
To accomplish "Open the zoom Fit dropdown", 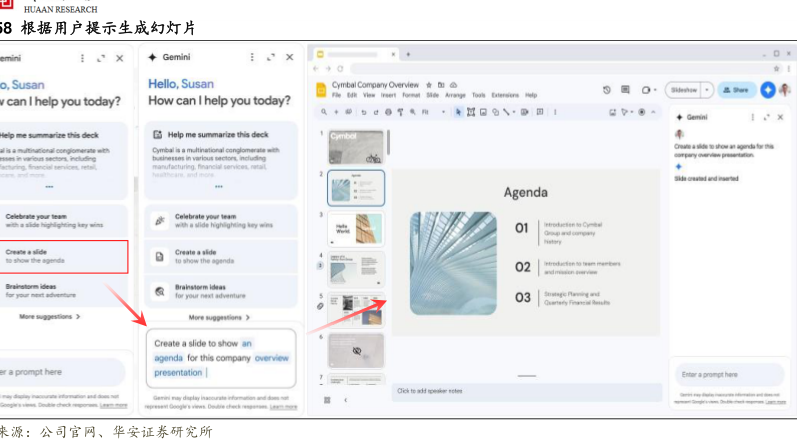I will pos(428,112).
